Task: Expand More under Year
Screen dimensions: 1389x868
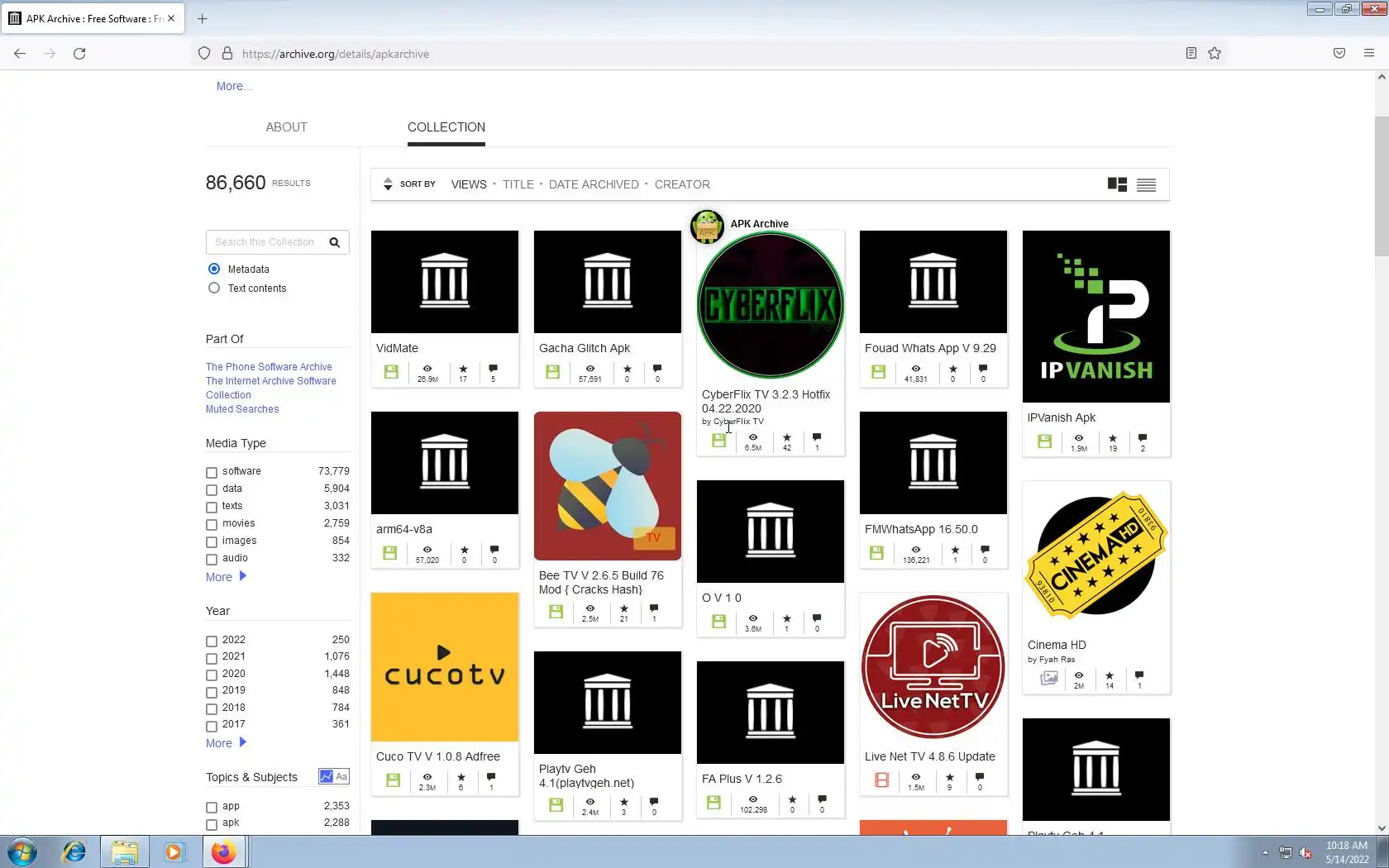Action: pos(226,743)
